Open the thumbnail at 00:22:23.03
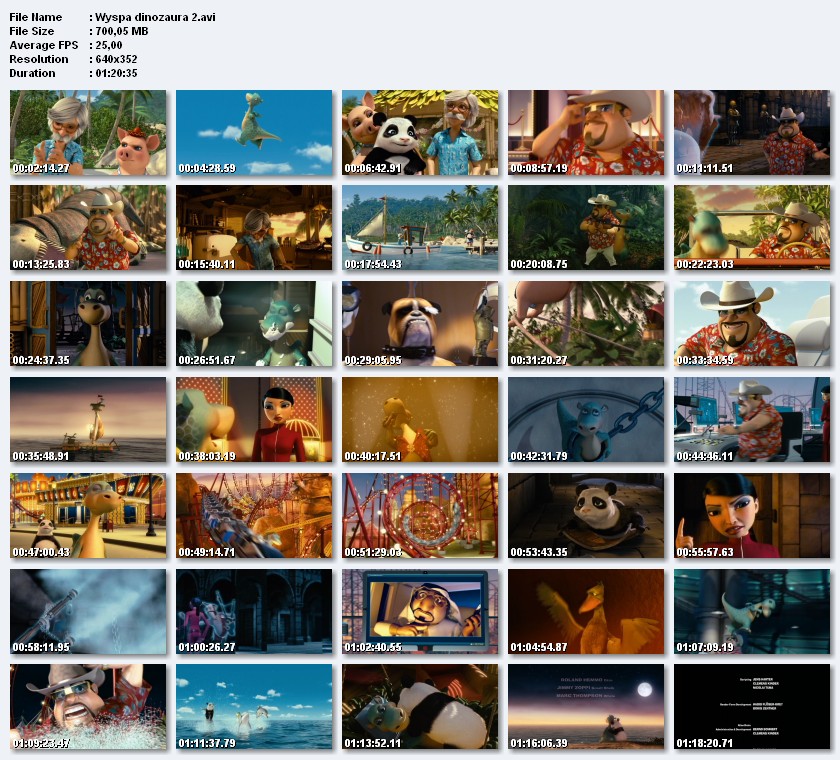The image size is (840, 760). [752, 228]
